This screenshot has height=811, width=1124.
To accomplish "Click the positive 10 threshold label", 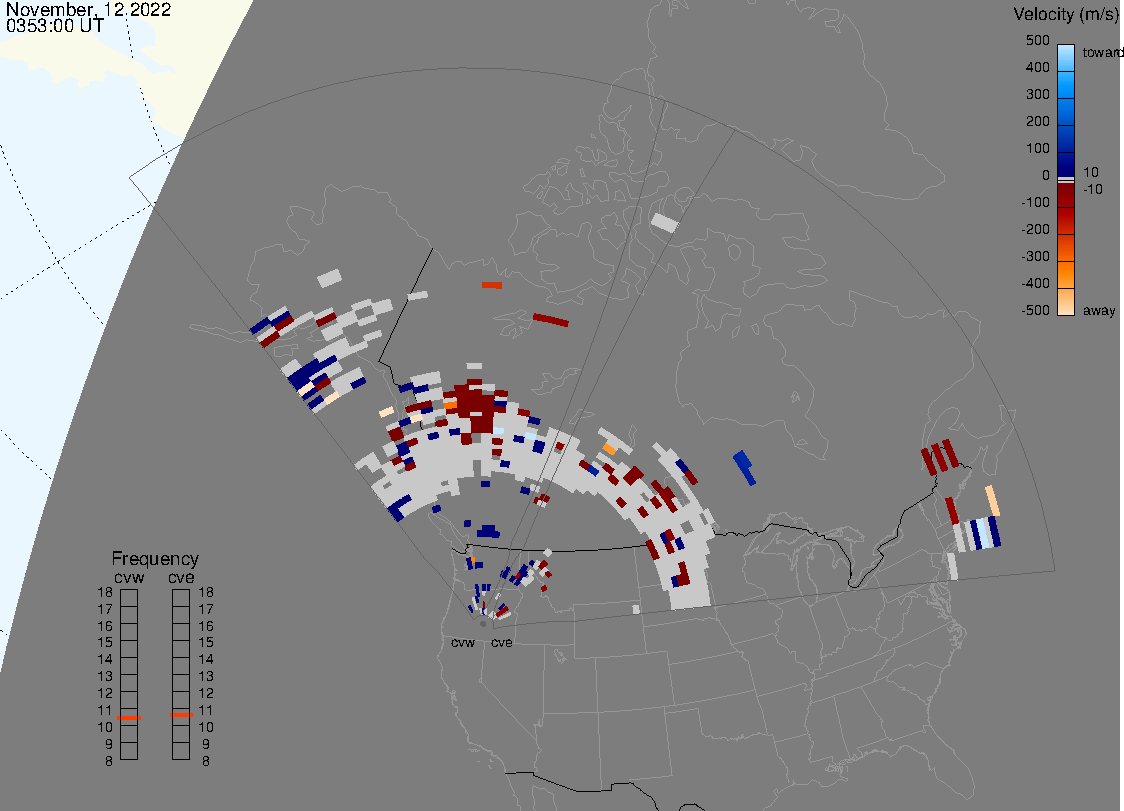I will (1090, 172).
